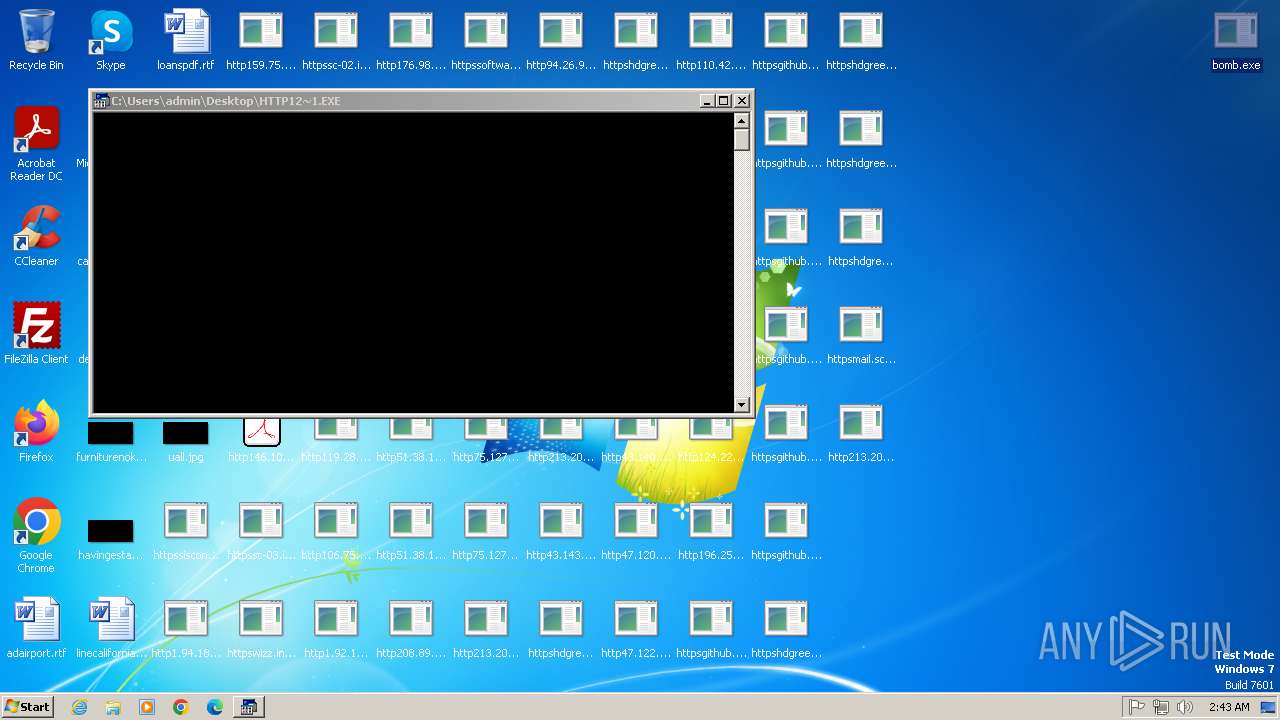Select the http110.42 desktop file
This screenshot has width=1280, height=720.
pos(711,40)
